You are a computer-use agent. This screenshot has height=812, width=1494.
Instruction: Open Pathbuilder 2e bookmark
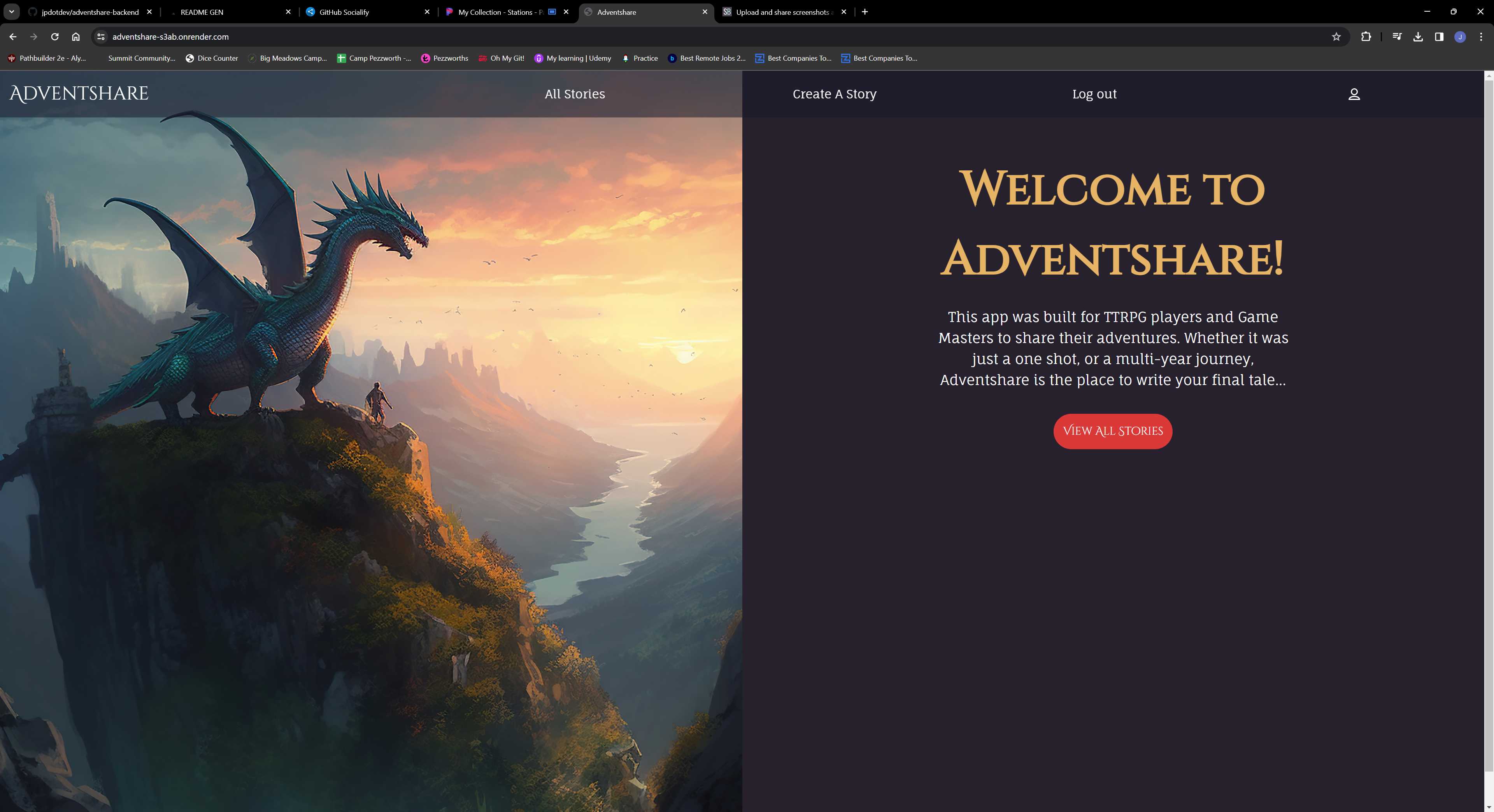[x=46, y=58]
